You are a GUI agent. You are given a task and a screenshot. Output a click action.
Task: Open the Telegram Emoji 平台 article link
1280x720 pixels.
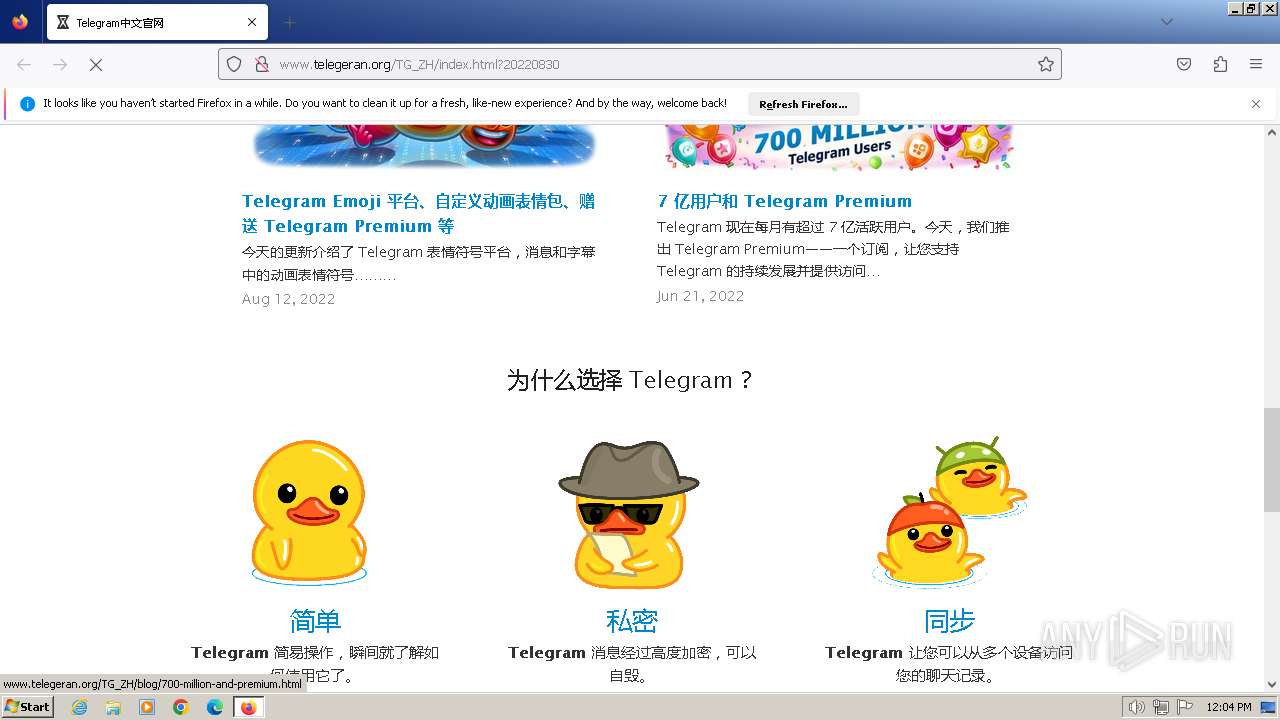(418, 213)
